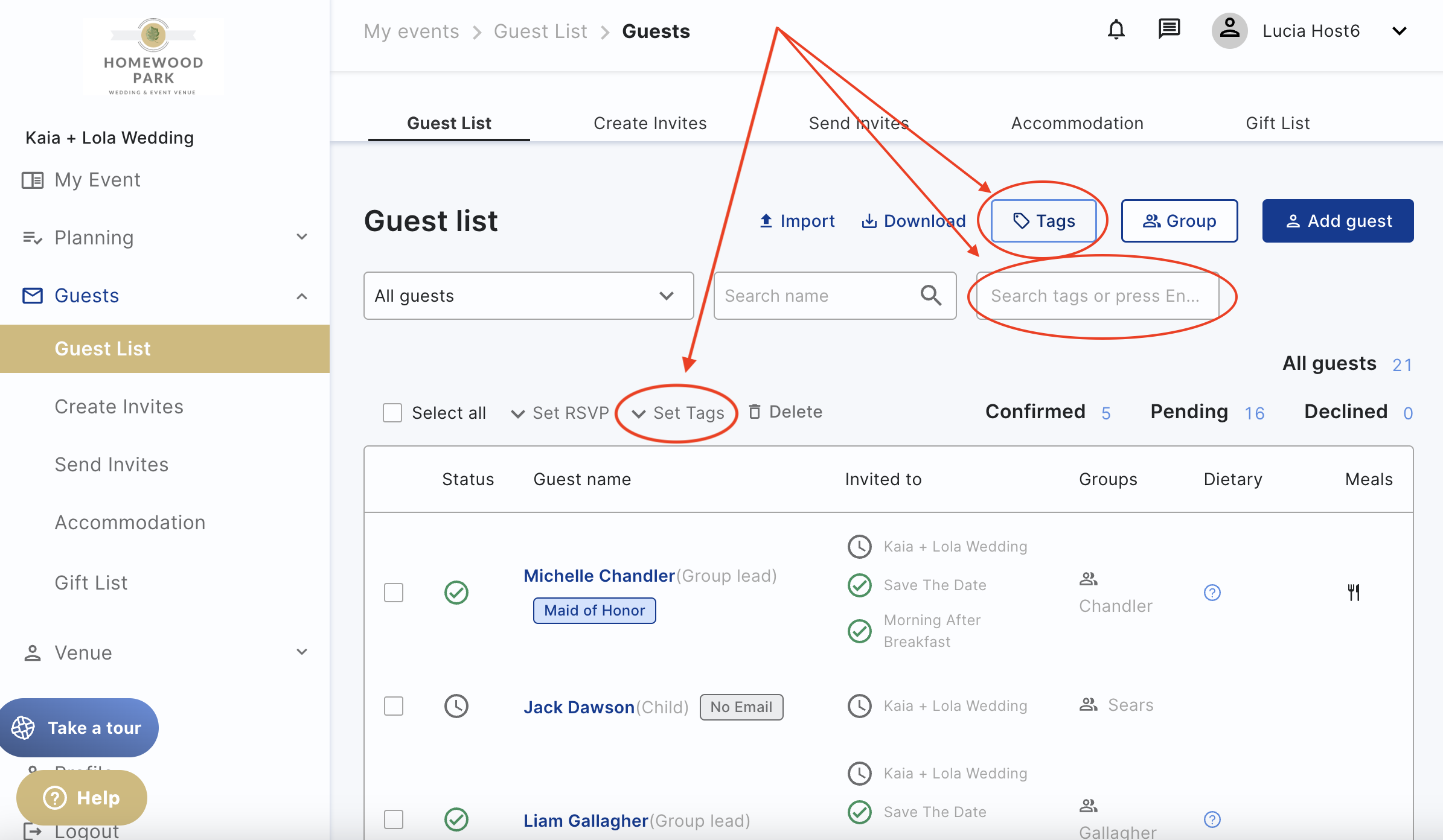Expand the Set RSVP dropdown
The width and height of the screenshot is (1443, 840).
coord(560,413)
